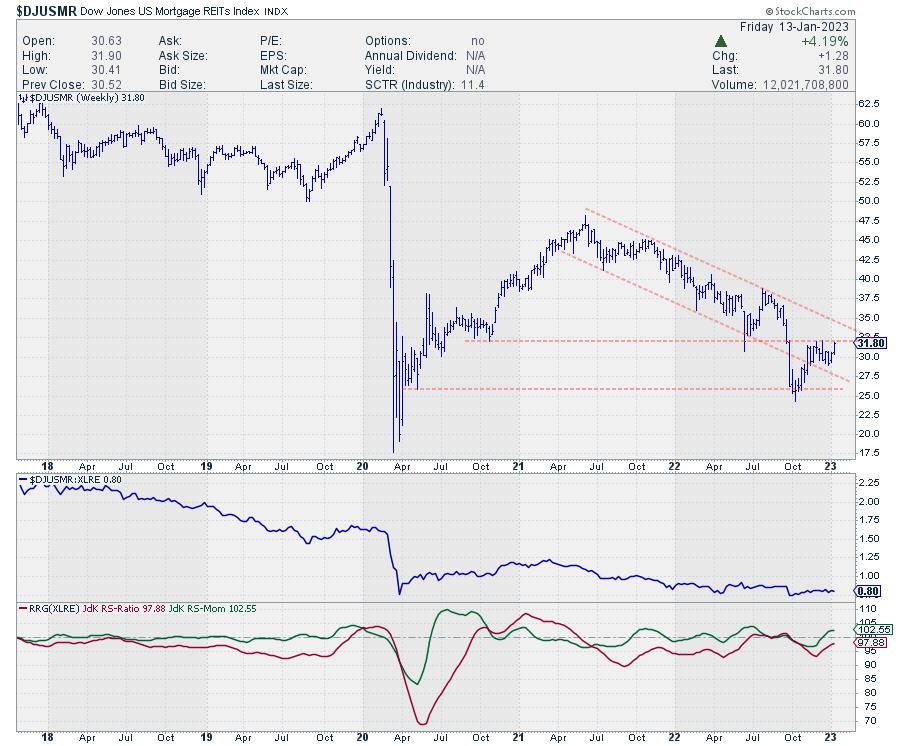
Task: Click the latest weekly bar near 31.80
Action: click(x=834, y=348)
